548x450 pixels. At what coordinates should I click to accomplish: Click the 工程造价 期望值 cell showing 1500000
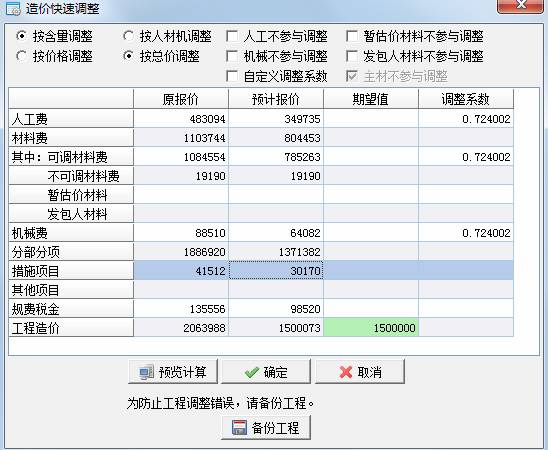click(371, 328)
